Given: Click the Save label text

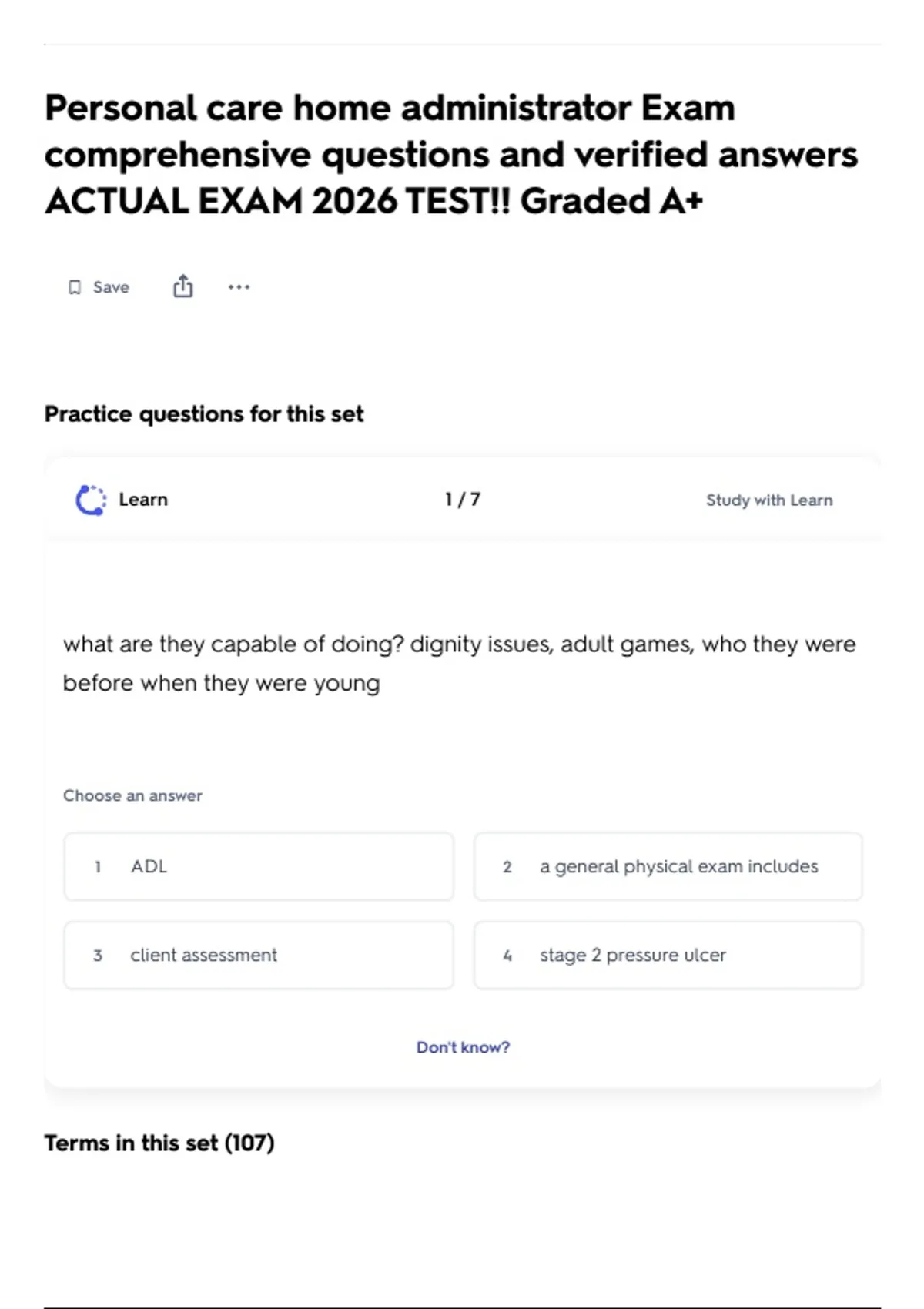Looking at the screenshot, I should 111,287.
